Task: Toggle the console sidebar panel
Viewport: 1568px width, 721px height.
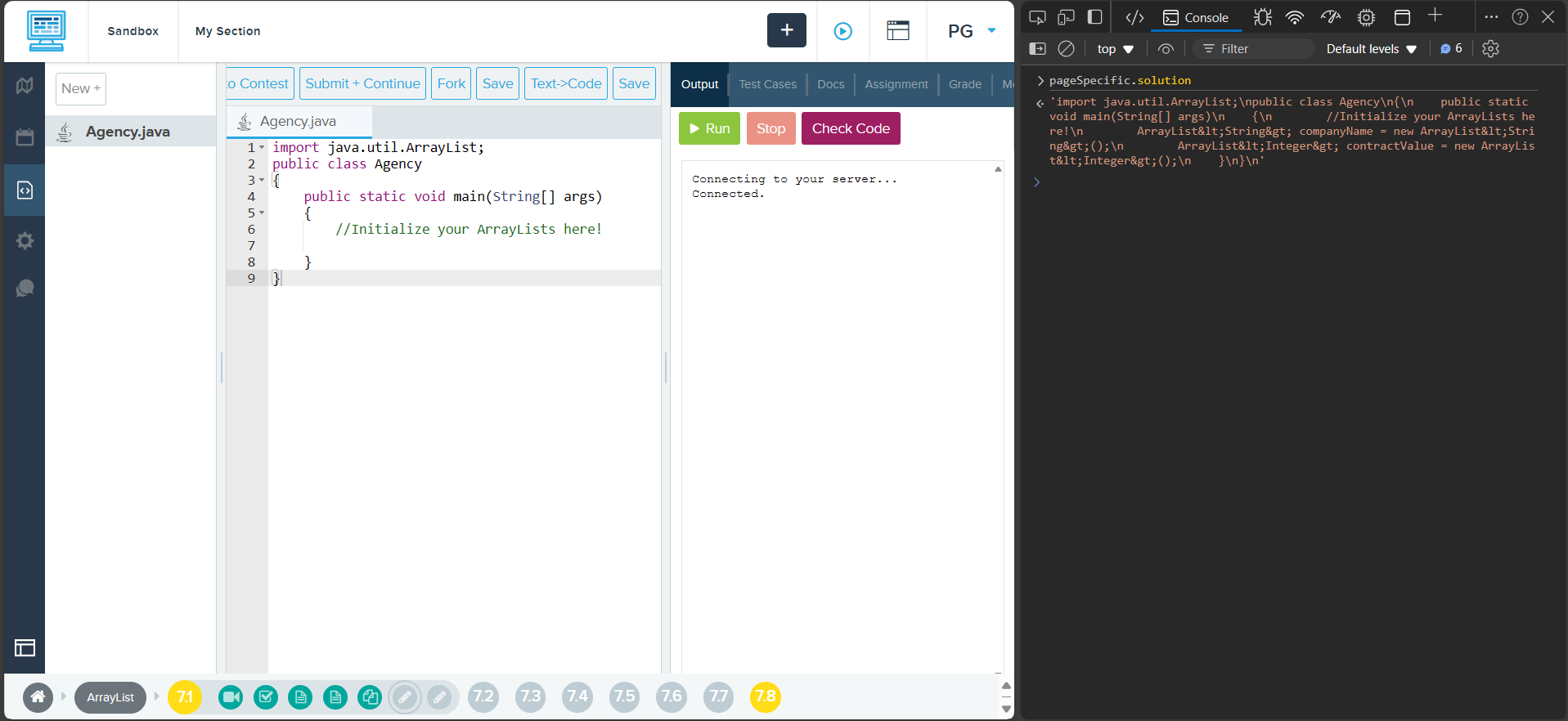Action: [x=1037, y=49]
